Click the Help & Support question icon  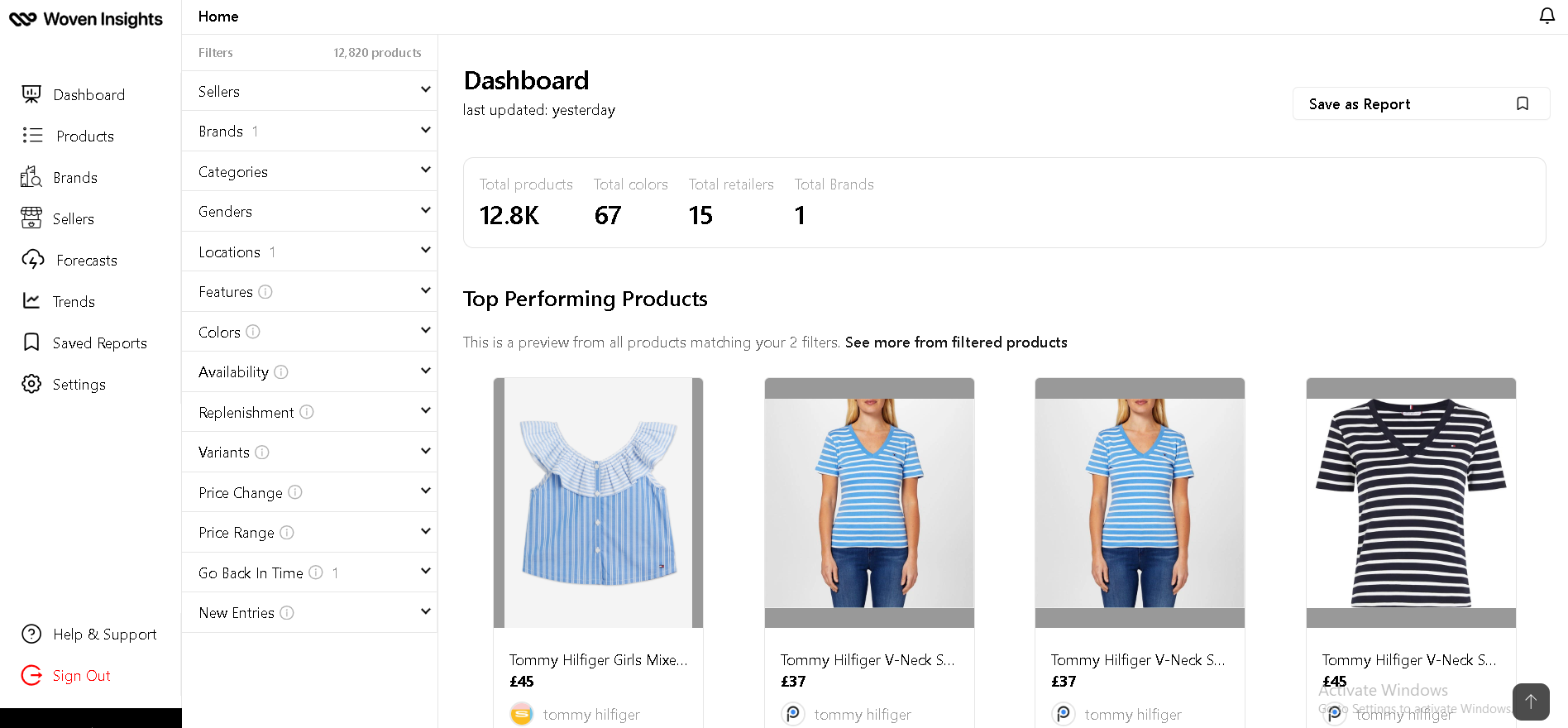(31, 634)
